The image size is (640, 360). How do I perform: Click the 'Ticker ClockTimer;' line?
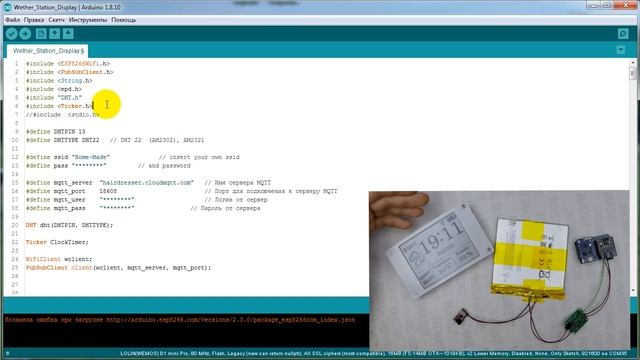click(57, 242)
